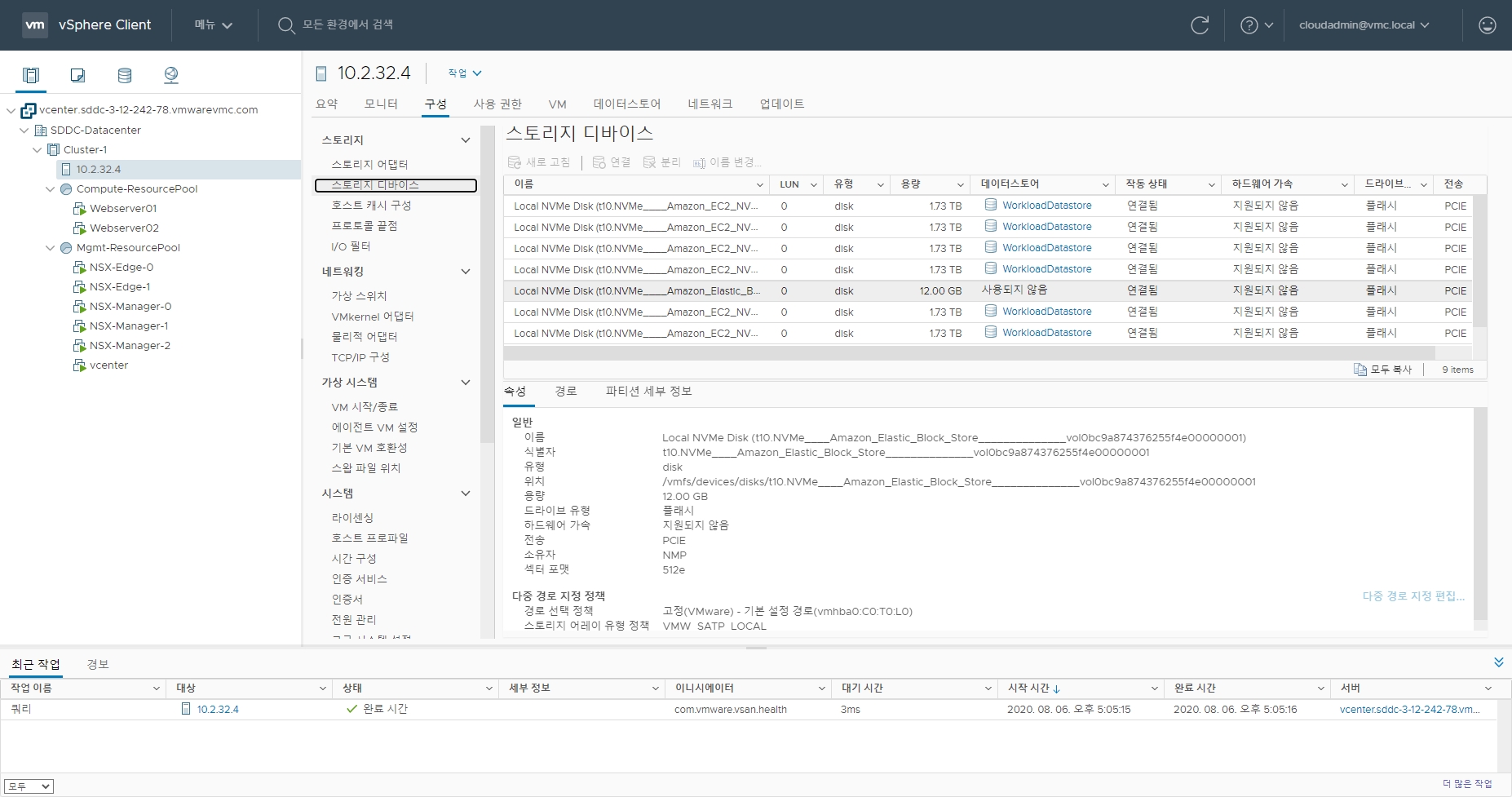Image resolution: width=1512 pixels, height=797 pixels.
Task: Open the 요약 tab
Action: tap(326, 104)
